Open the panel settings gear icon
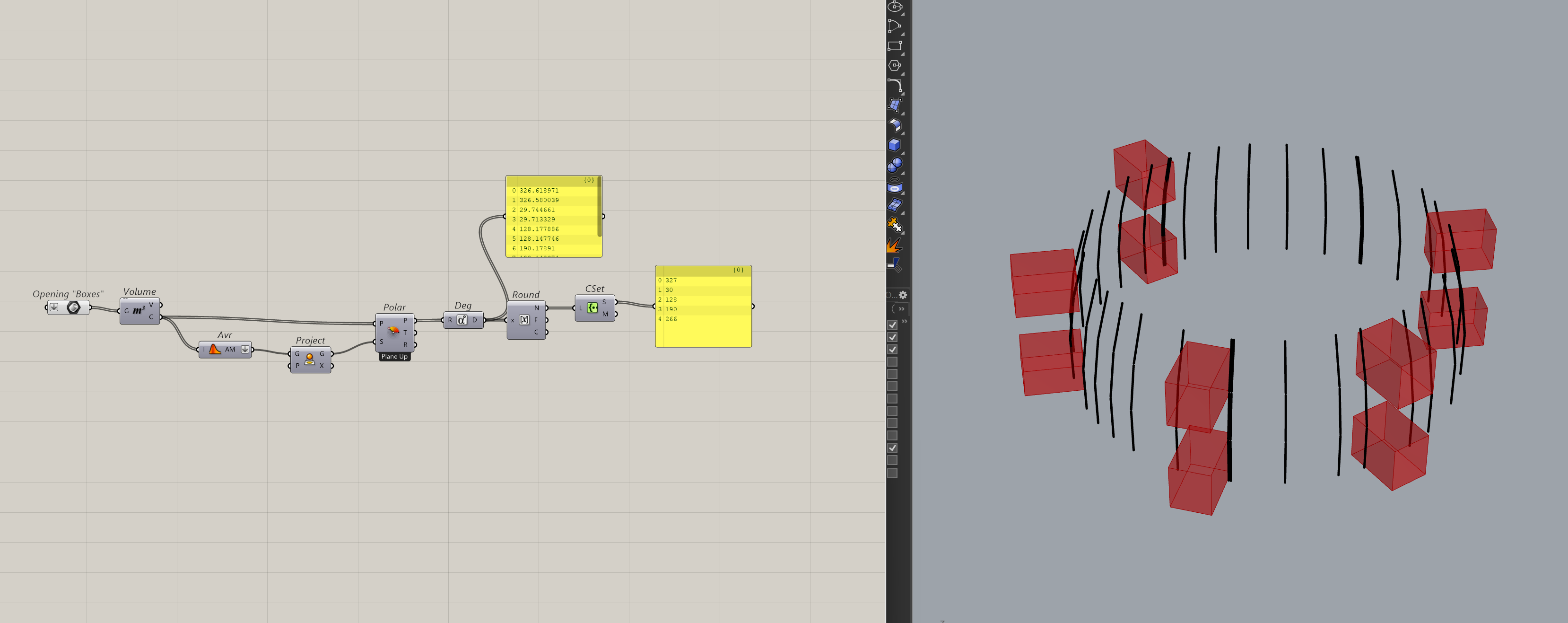 (x=903, y=295)
